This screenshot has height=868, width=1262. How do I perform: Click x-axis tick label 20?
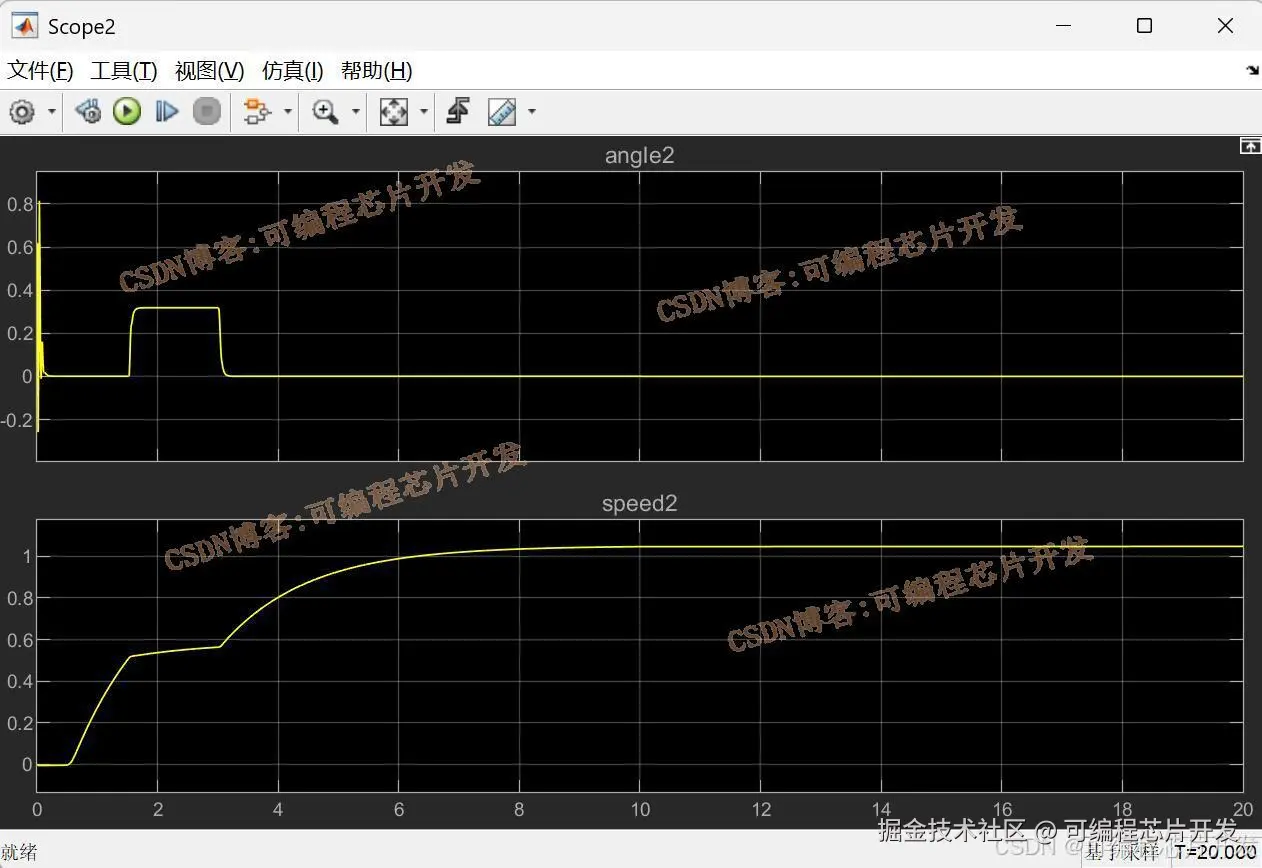(x=1243, y=810)
